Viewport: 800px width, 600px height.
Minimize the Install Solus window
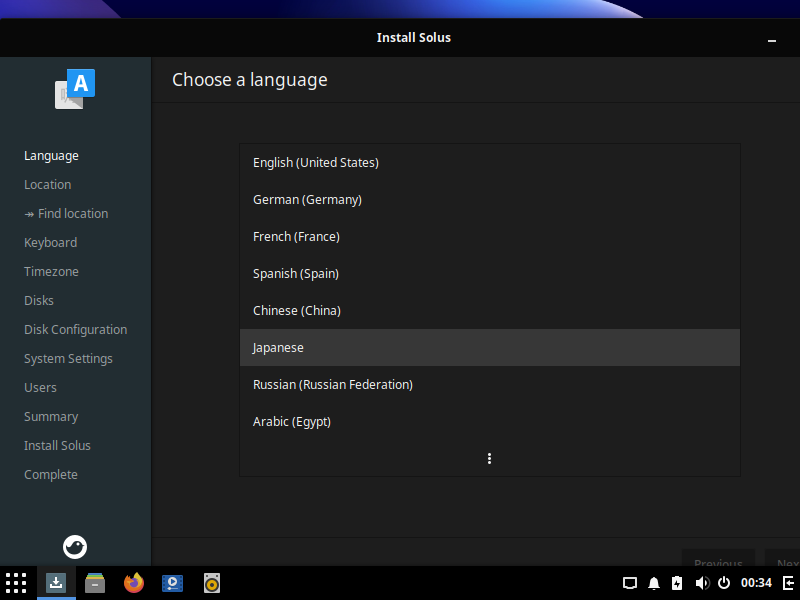[x=772, y=39]
